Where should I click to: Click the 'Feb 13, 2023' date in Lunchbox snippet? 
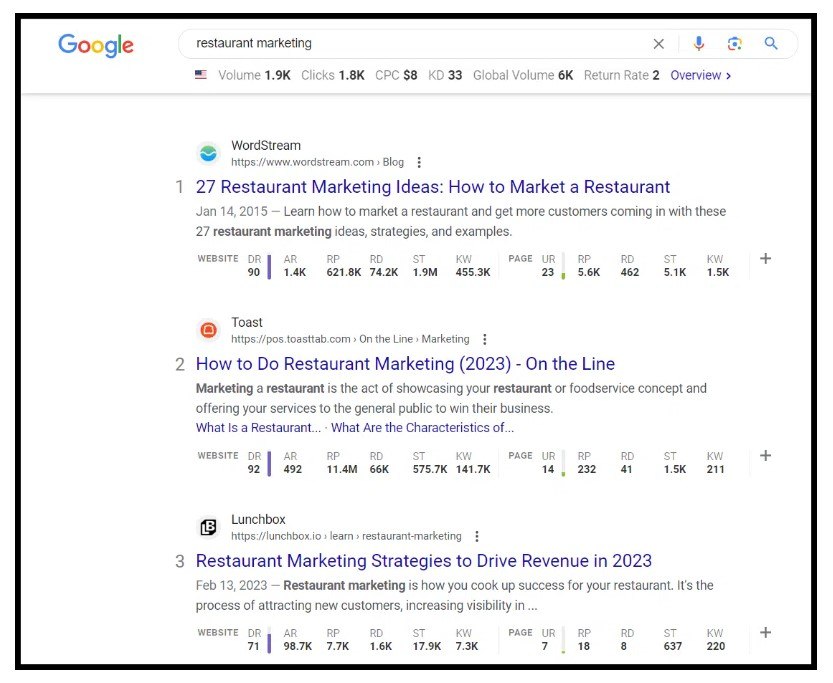pos(231,585)
